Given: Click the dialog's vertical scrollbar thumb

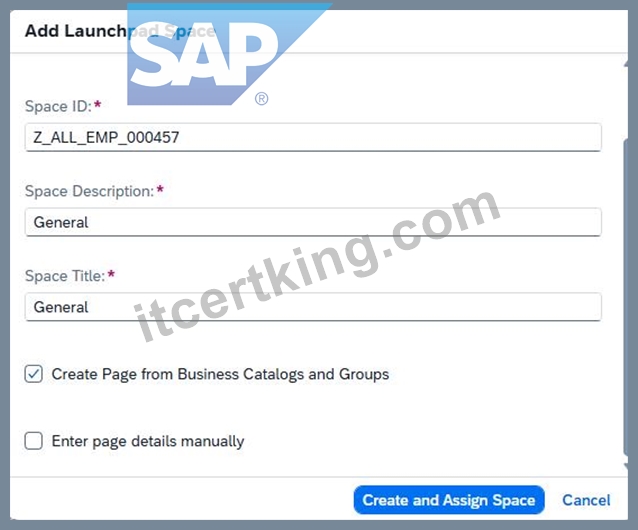Looking at the screenshot, I should (626, 299).
